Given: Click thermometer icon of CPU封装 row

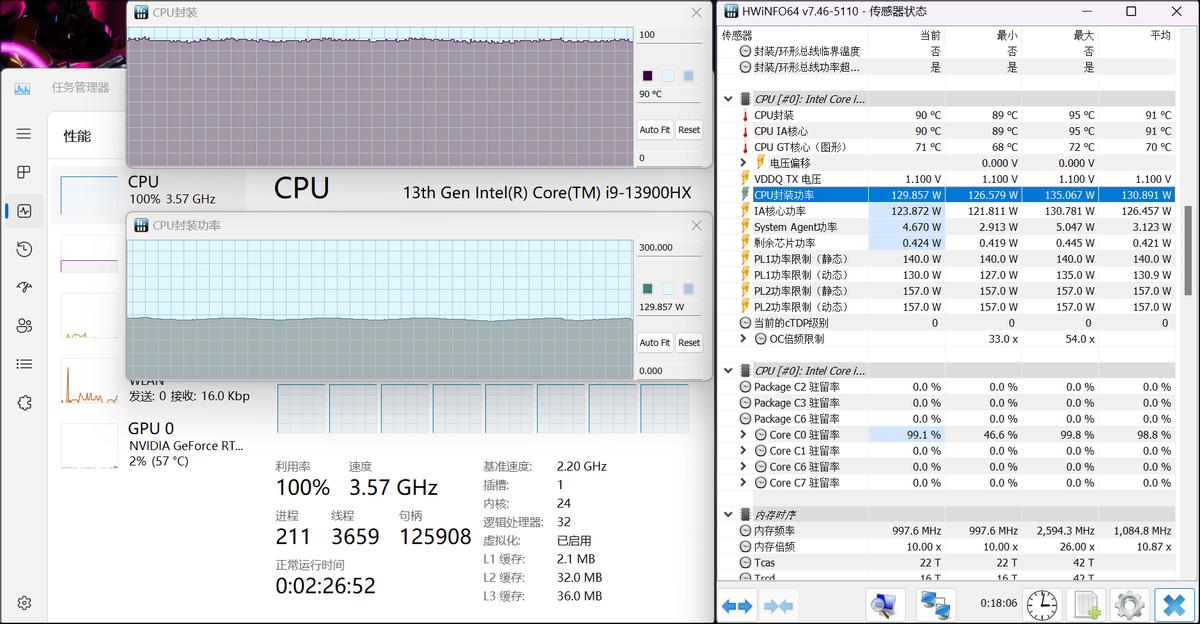Looking at the screenshot, I should 745,115.
